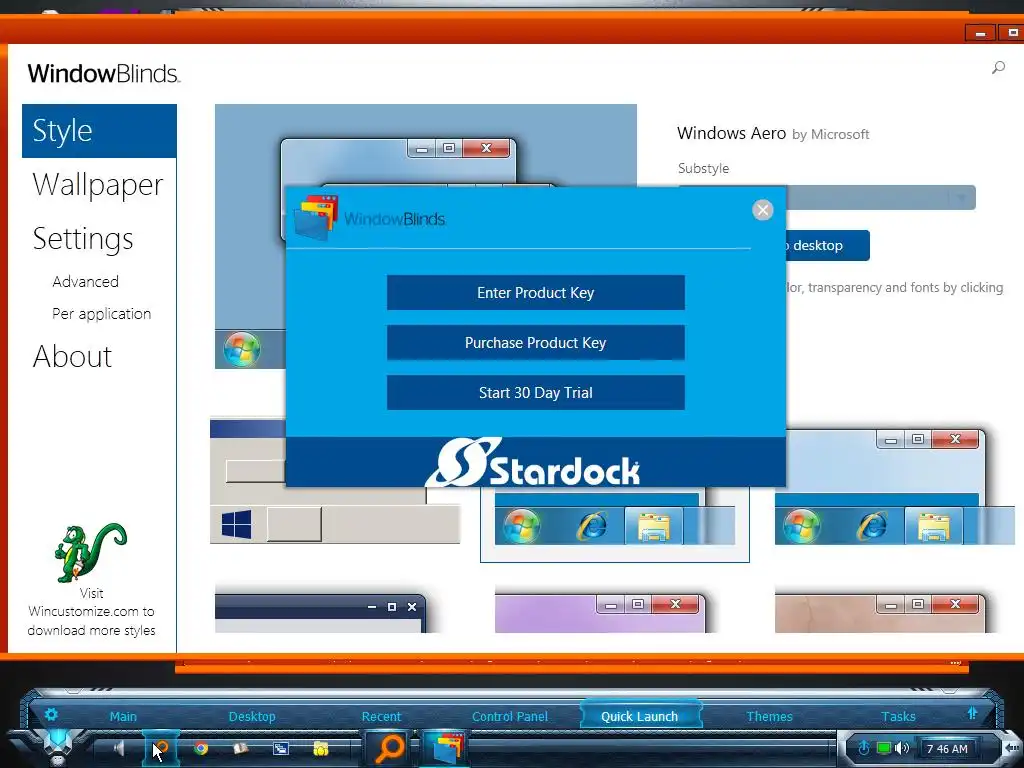Click the large orange magnifier taskbar button
1024x768 pixels.
pyautogui.click(x=389, y=748)
